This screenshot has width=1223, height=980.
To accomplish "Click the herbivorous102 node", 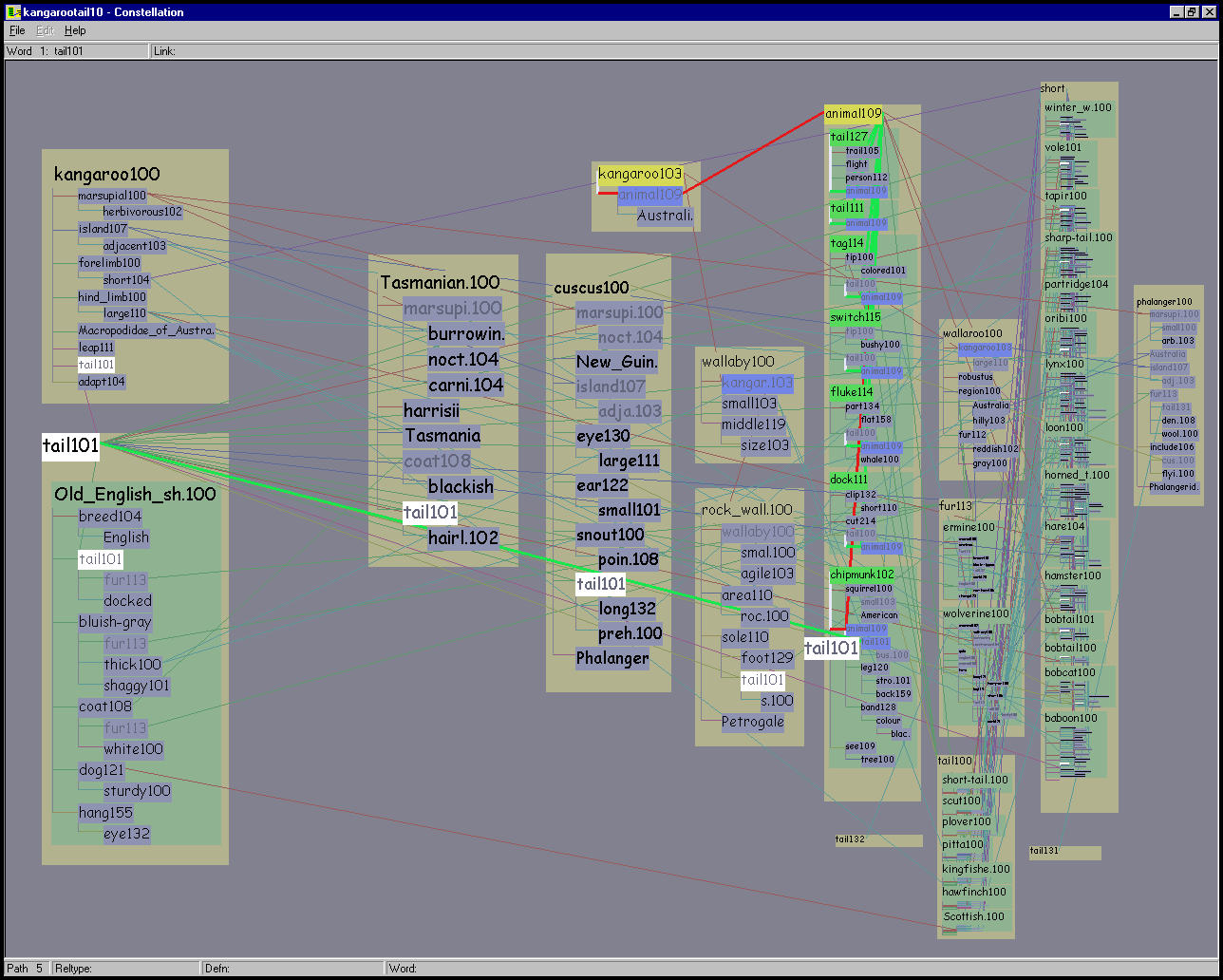I will 142,212.
